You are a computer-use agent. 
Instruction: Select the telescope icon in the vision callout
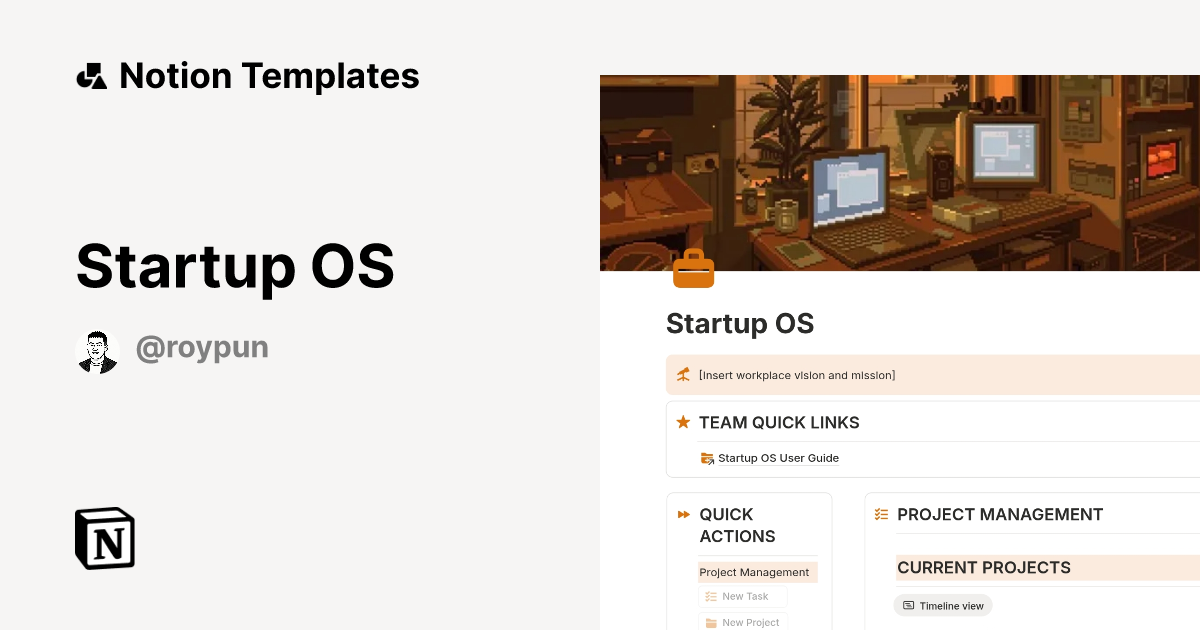coord(683,375)
